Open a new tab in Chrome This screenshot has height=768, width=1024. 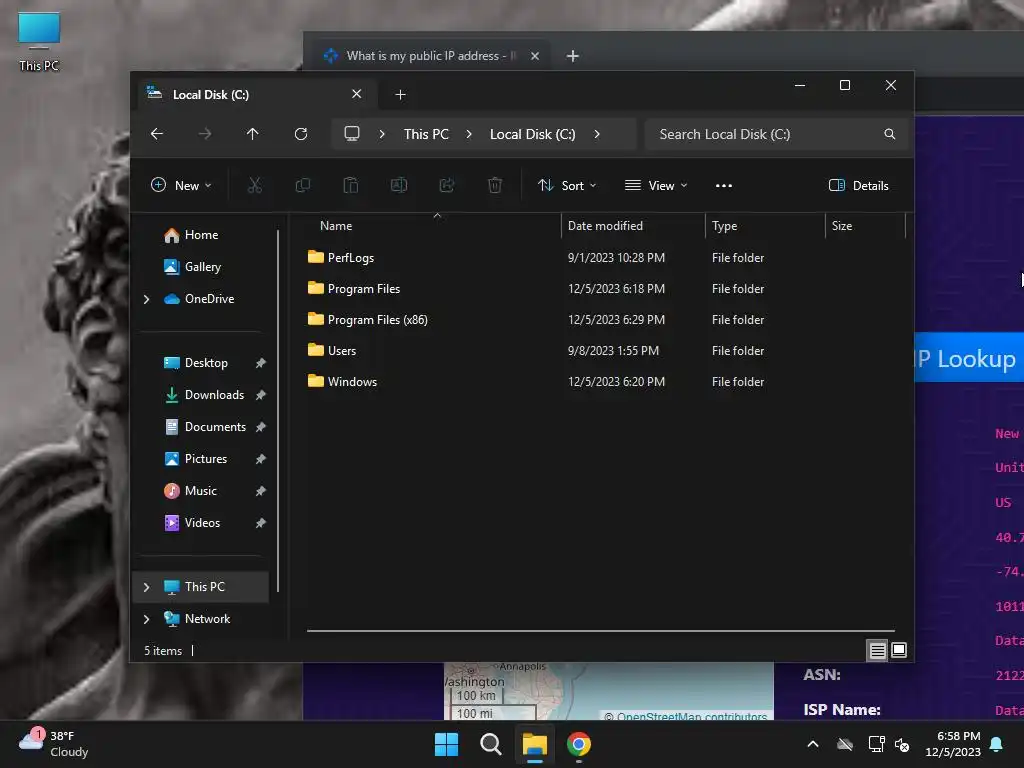pyautogui.click(x=573, y=56)
